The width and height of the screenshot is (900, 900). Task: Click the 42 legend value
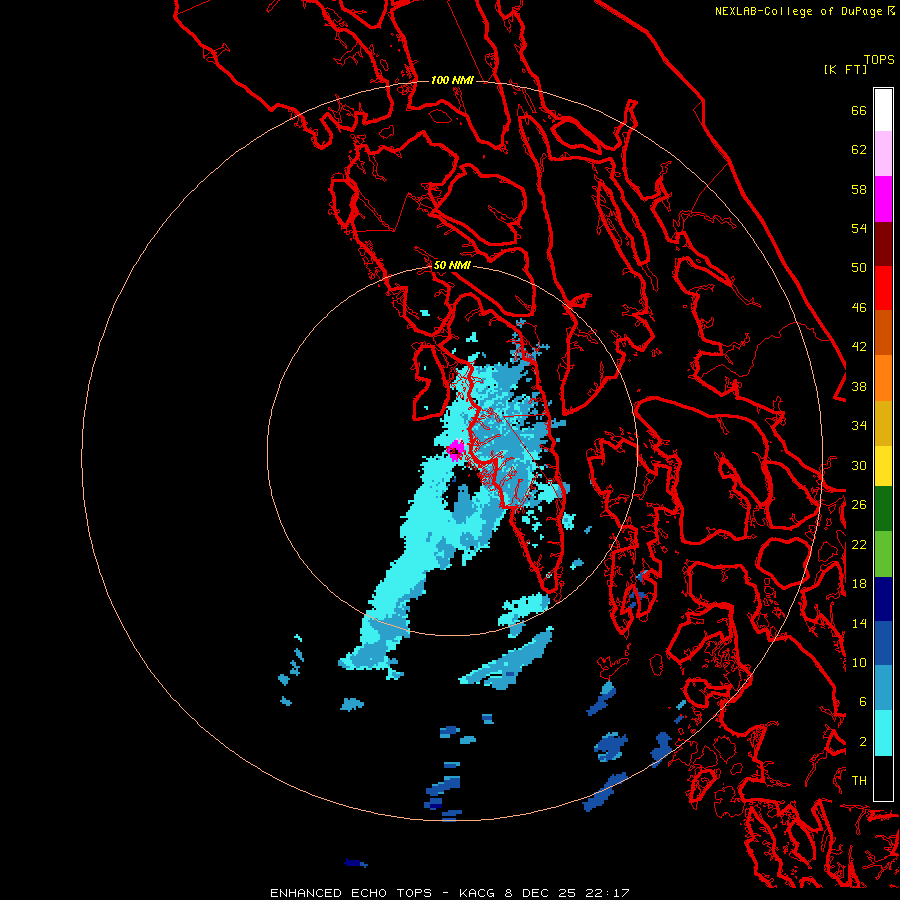pyautogui.click(x=859, y=347)
